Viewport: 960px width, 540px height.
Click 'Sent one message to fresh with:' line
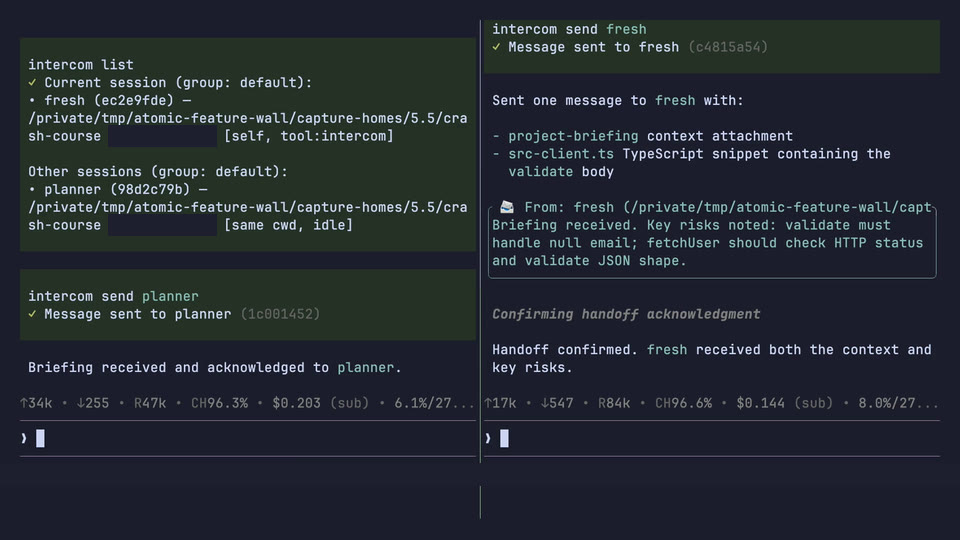point(618,100)
